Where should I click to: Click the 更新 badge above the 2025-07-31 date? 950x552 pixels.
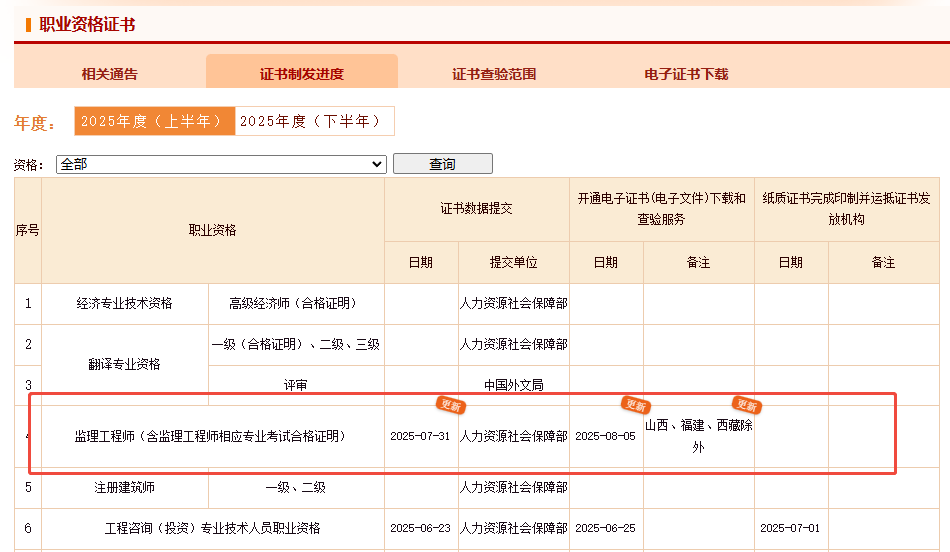coord(450,405)
